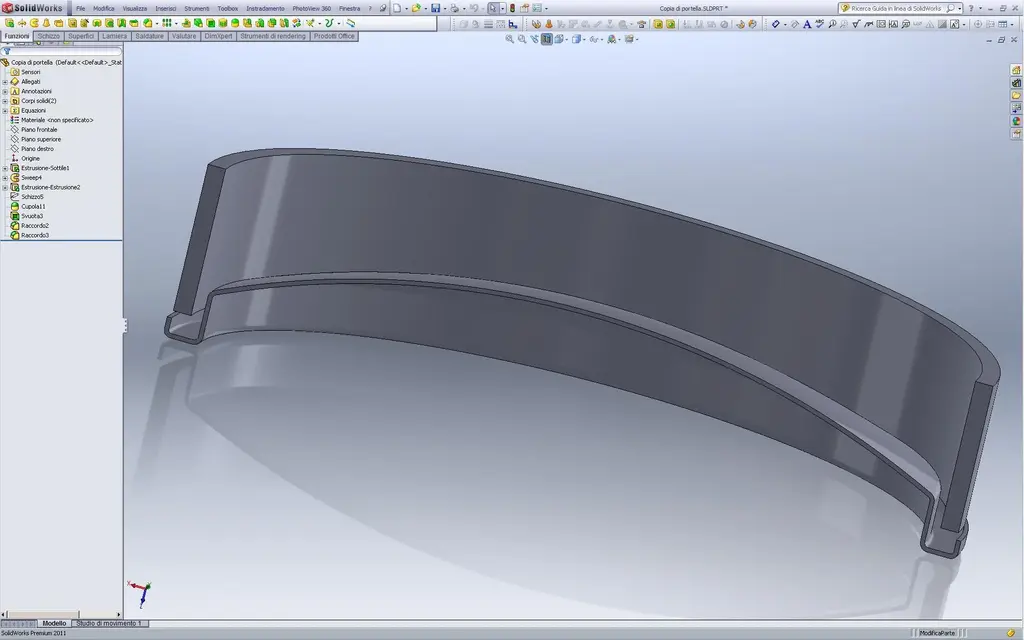The image size is (1024, 640).
Task: Click the Zoom to fit icon
Action: pos(509,39)
